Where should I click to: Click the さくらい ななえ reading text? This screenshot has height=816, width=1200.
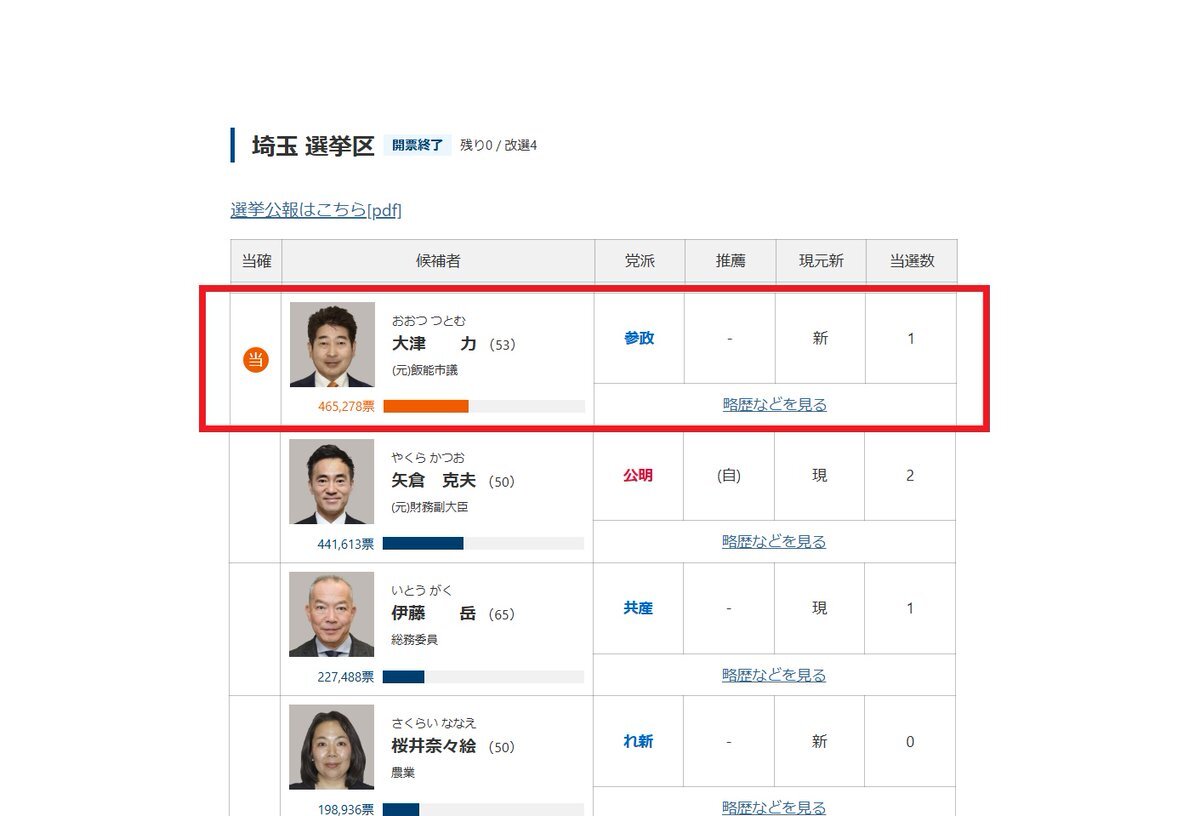[x=434, y=723]
